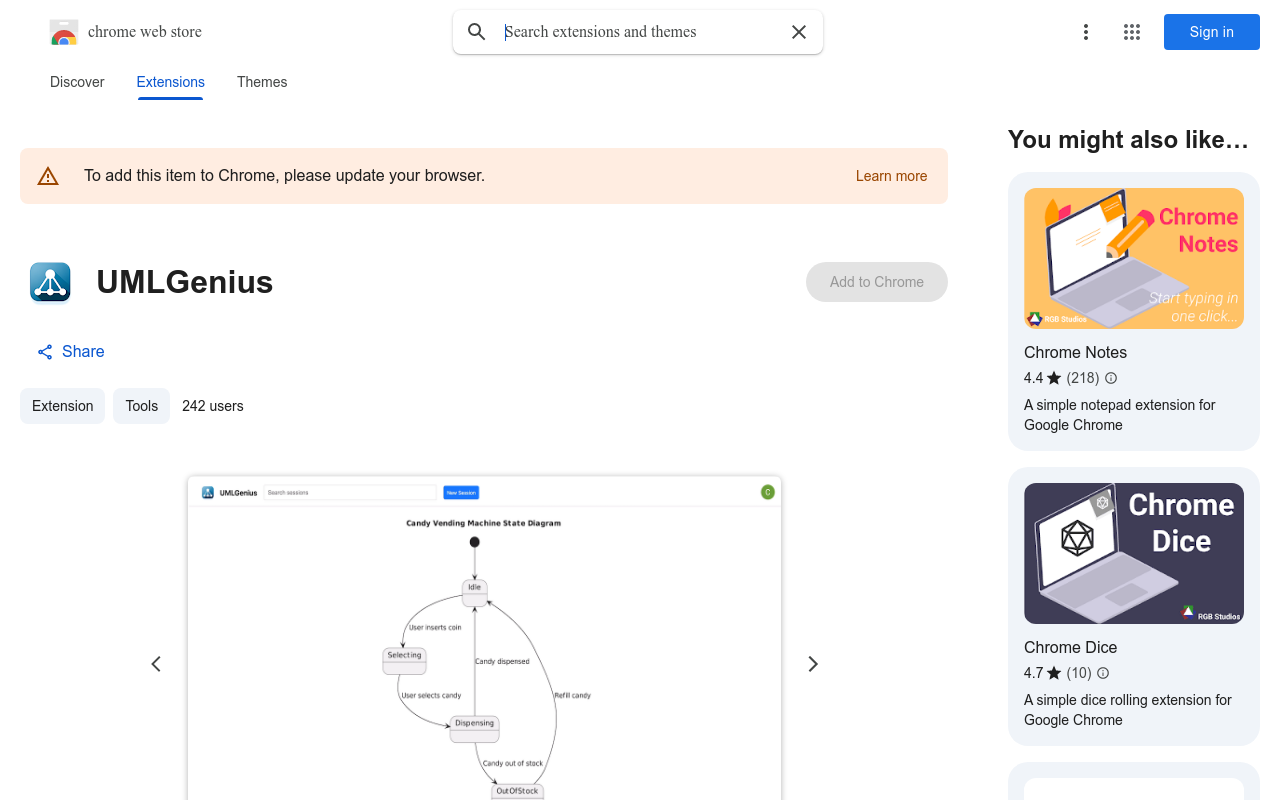Click the Sign in button
This screenshot has width=1280, height=800.
coord(1212,32)
